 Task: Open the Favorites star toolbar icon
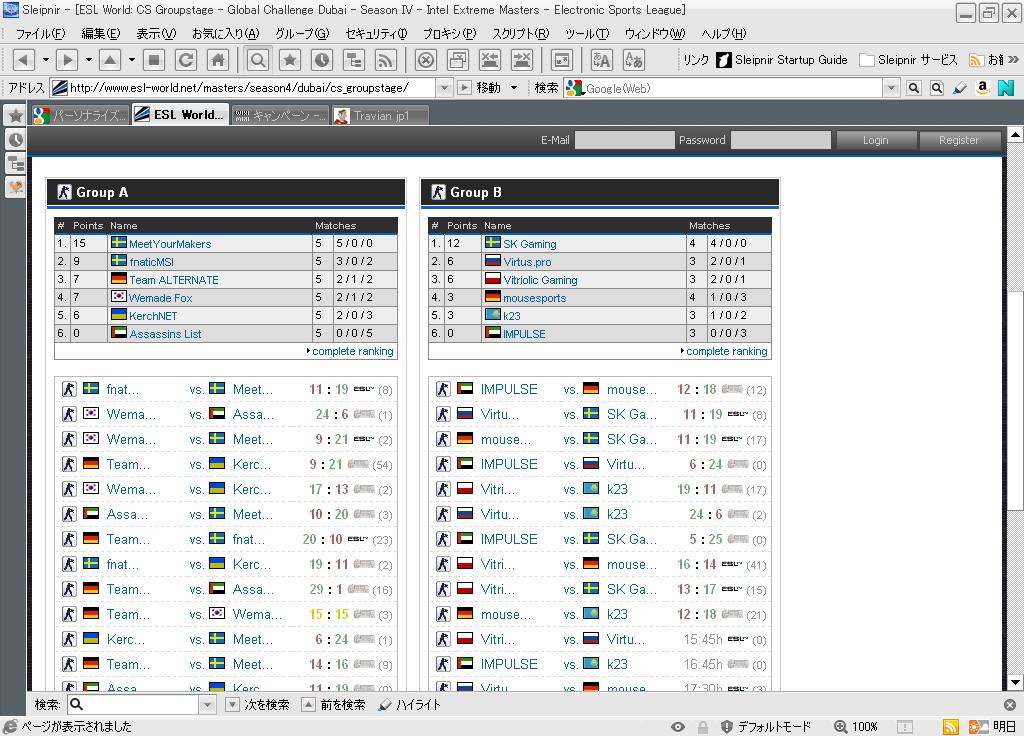[x=290, y=60]
